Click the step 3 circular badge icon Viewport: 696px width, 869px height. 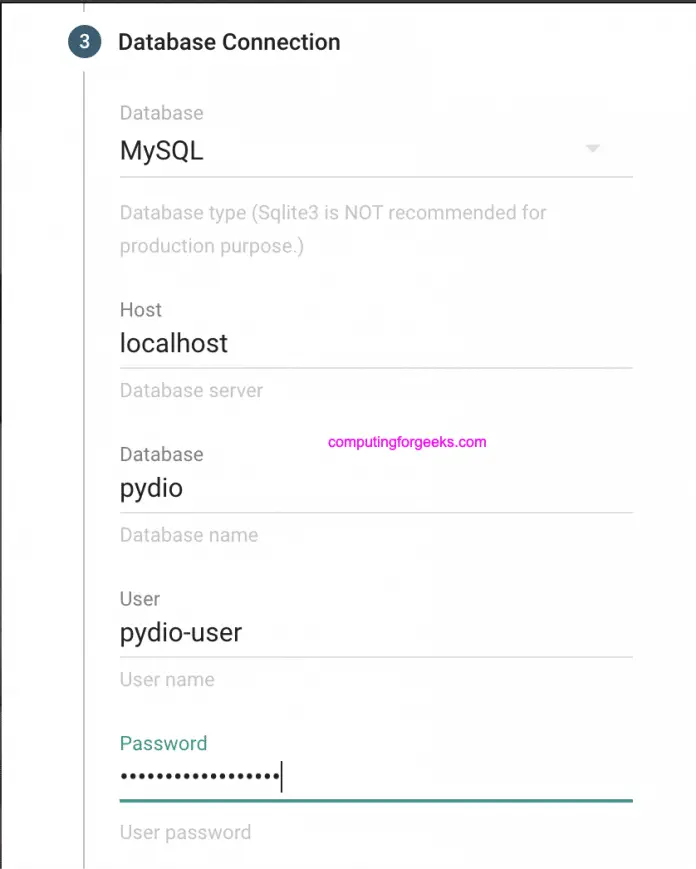pos(82,43)
